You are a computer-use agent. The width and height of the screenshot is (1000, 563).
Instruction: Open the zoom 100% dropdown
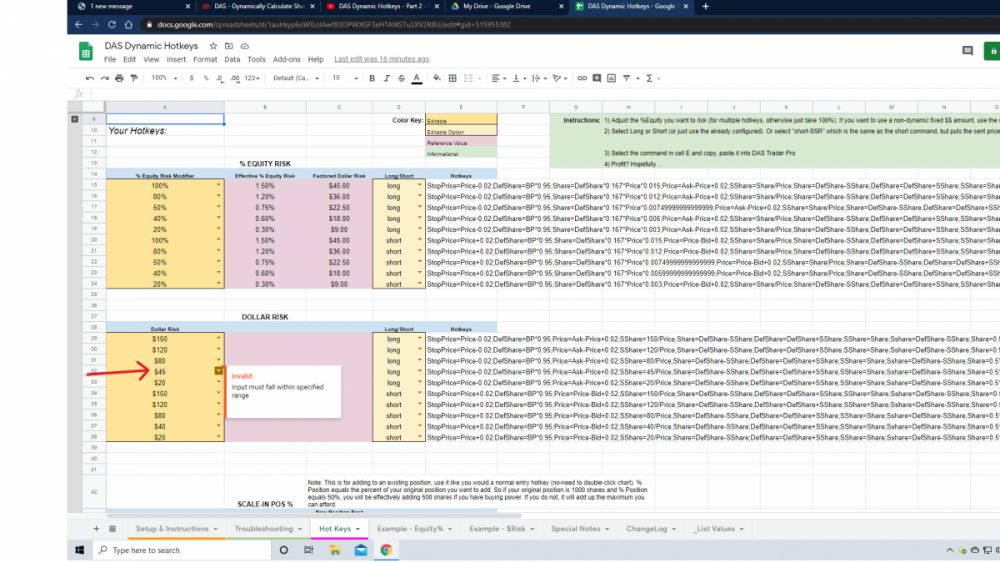pyautogui.click(x=165, y=78)
